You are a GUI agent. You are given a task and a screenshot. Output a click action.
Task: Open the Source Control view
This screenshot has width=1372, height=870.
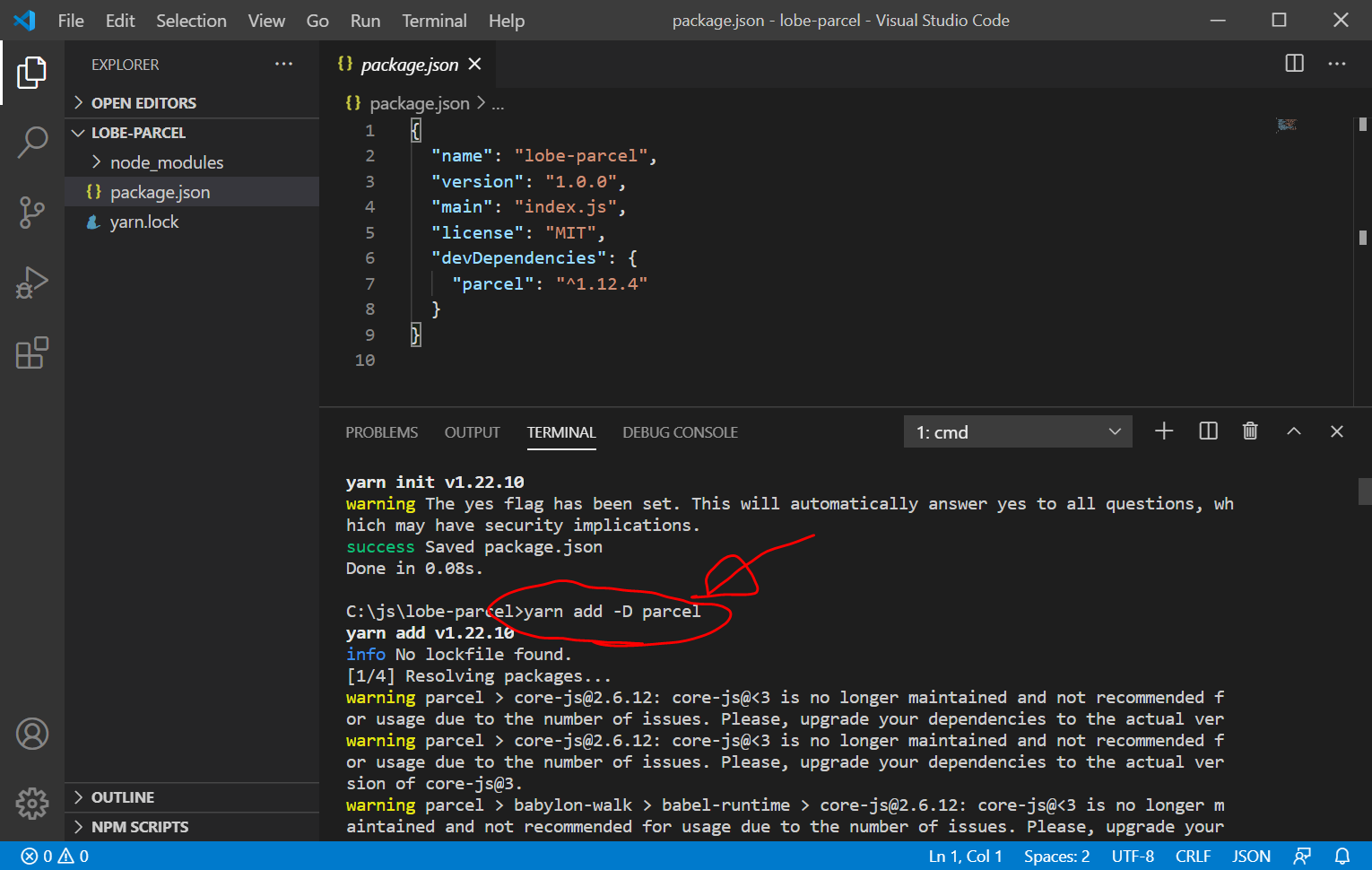[x=32, y=213]
